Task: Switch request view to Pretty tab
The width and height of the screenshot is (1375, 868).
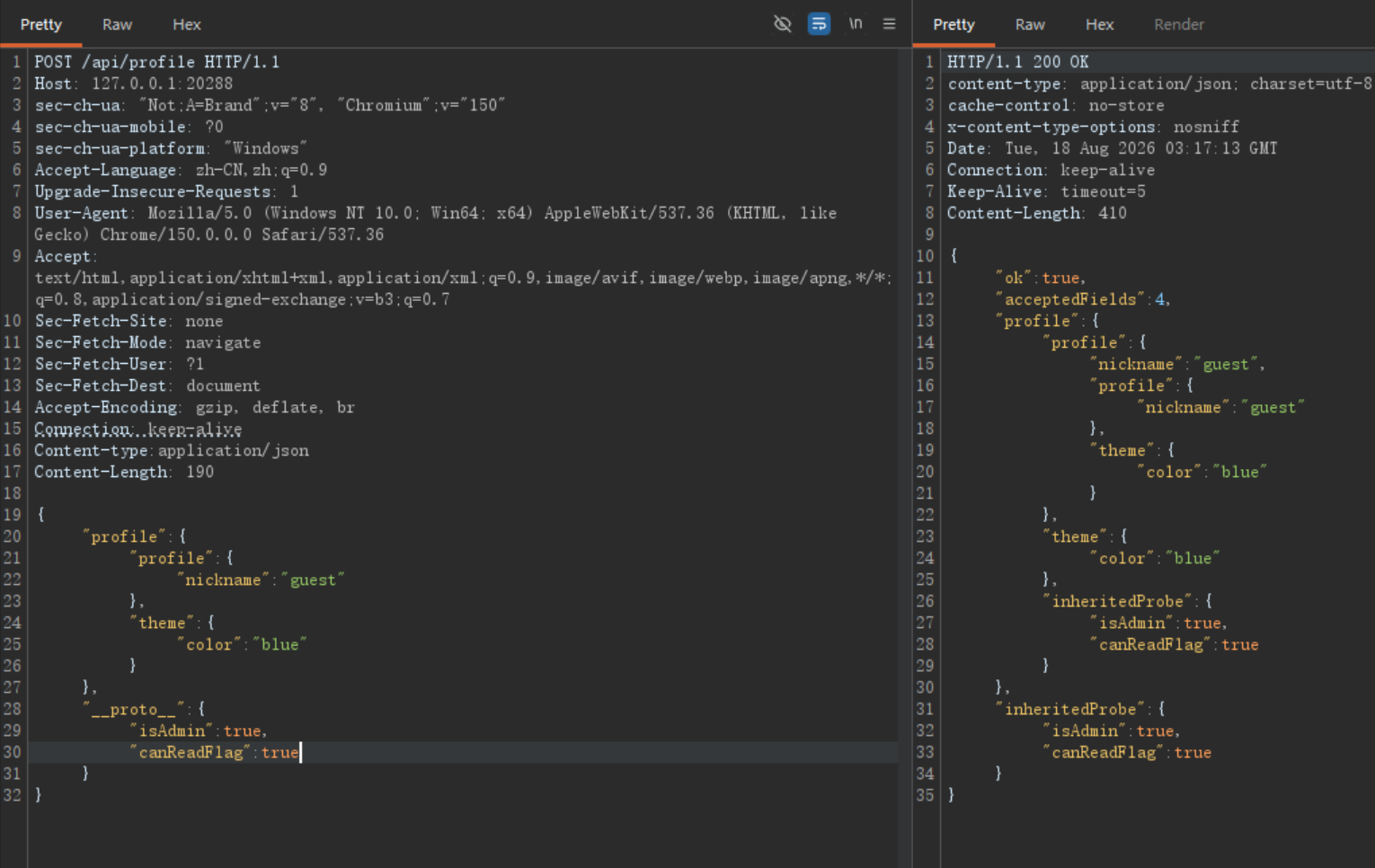Action: coord(41,24)
